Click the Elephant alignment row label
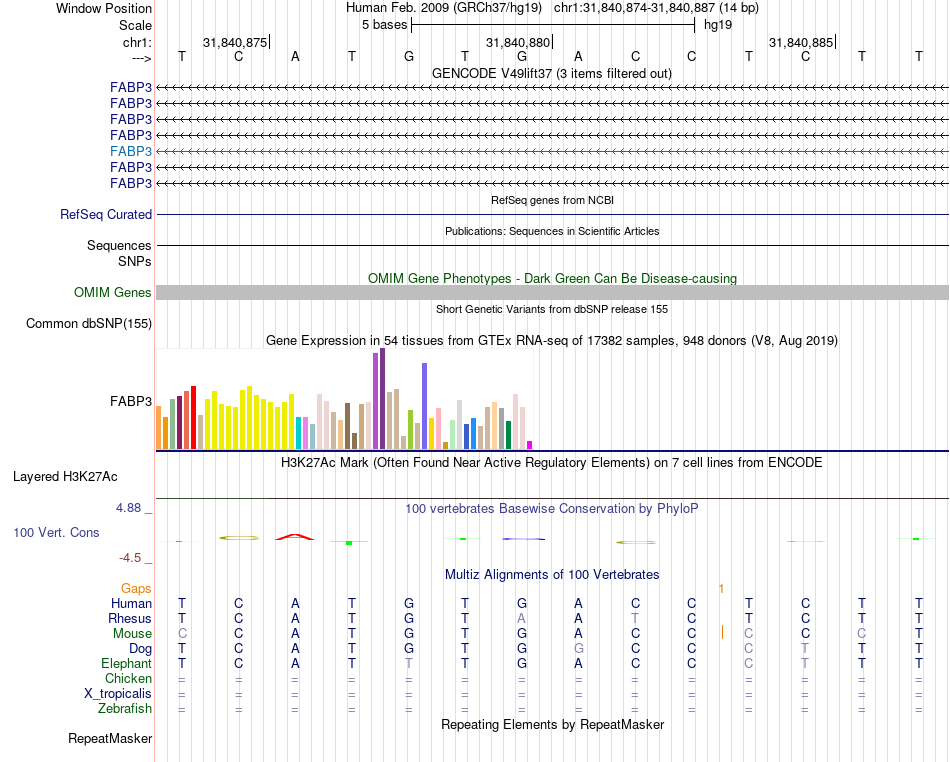The height and width of the screenshot is (762, 950). point(127,663)
